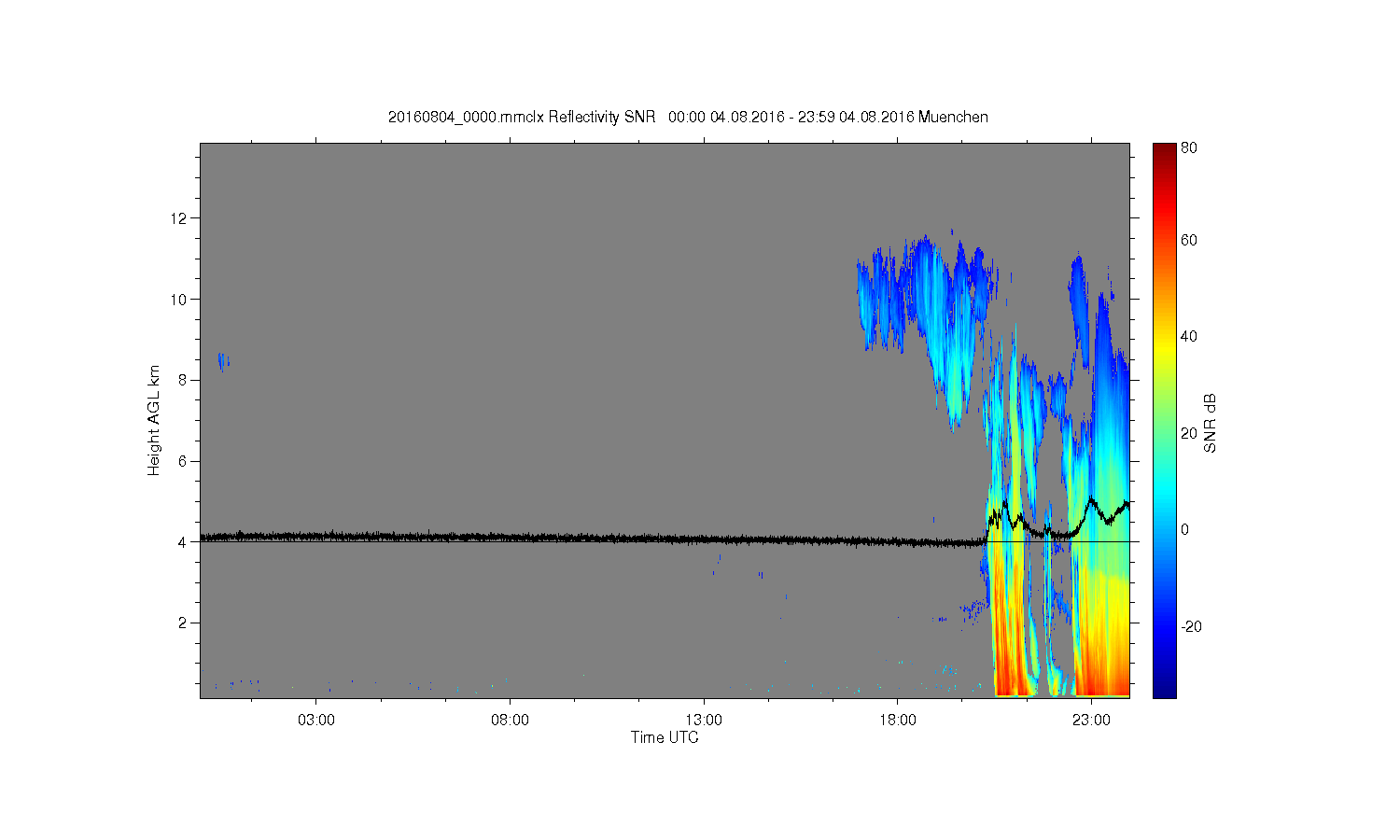Click the dark blue bottom of the colorbar
This screenshot has height=840, width=1400.
click(x=1164, y=691)
